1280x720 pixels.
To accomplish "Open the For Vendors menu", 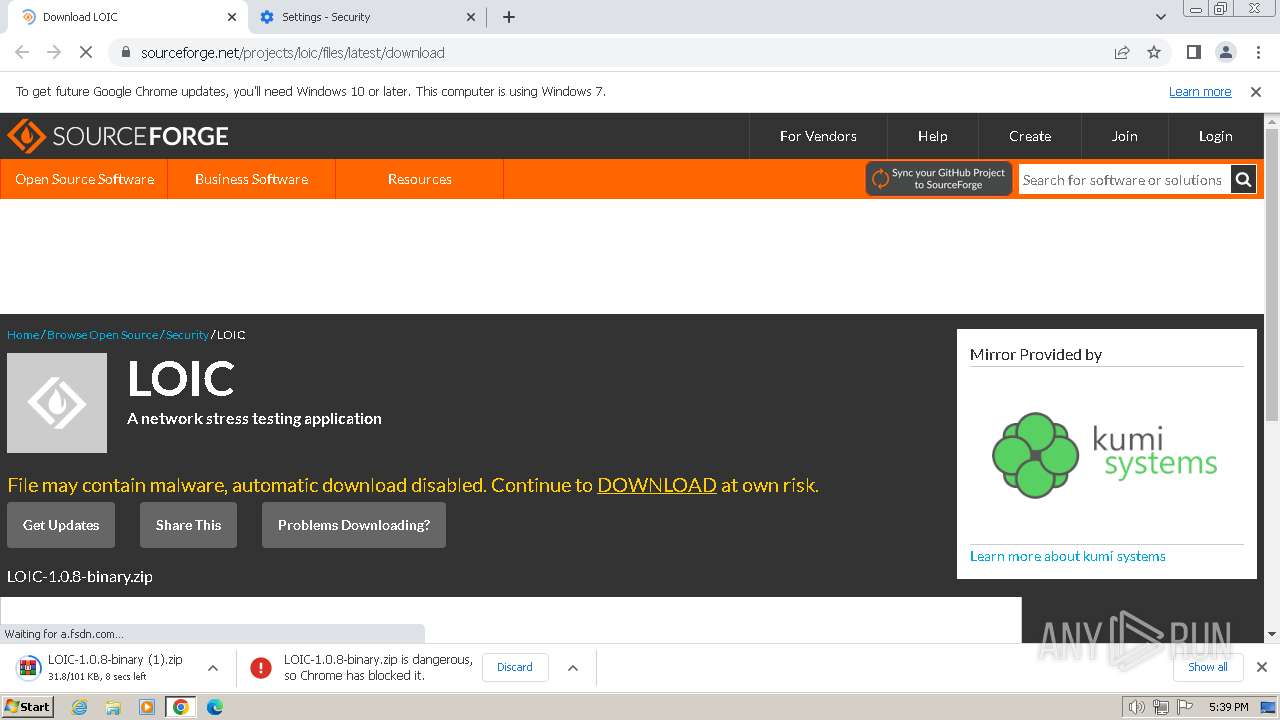I will [x=818, y=136].
